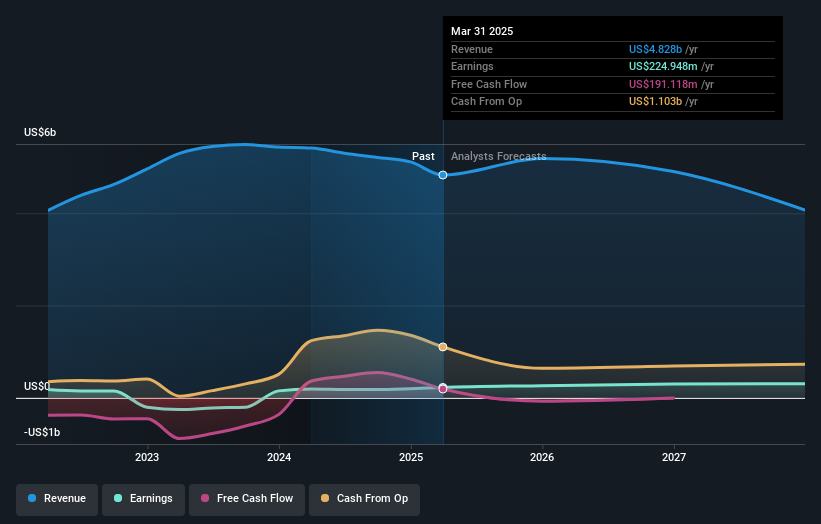Toggle the Cash From Op legend series
This screenshot has width=821, height=524.
[364, 499]
